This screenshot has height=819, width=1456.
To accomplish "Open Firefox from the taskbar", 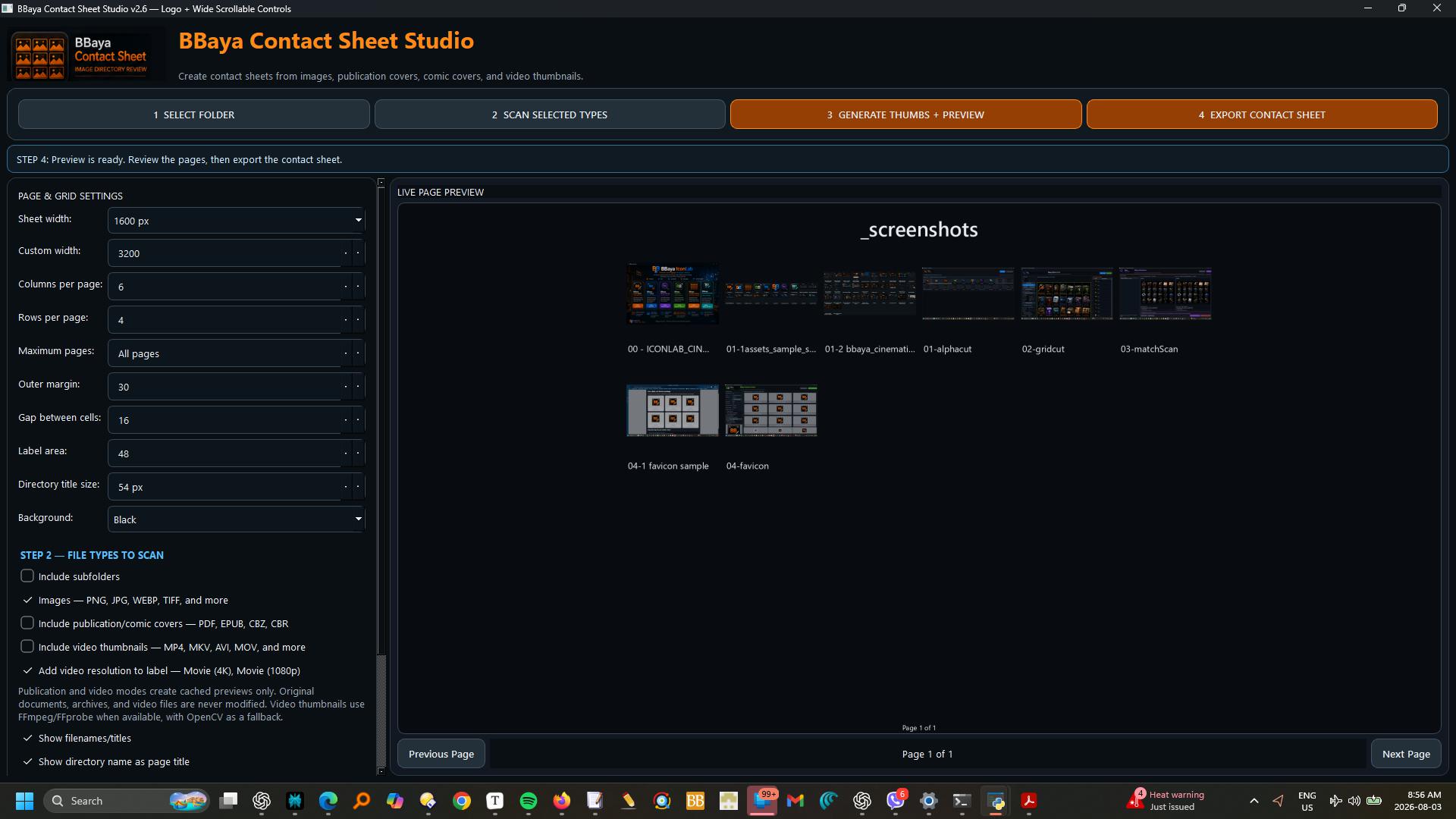I will tap(562, 801).
